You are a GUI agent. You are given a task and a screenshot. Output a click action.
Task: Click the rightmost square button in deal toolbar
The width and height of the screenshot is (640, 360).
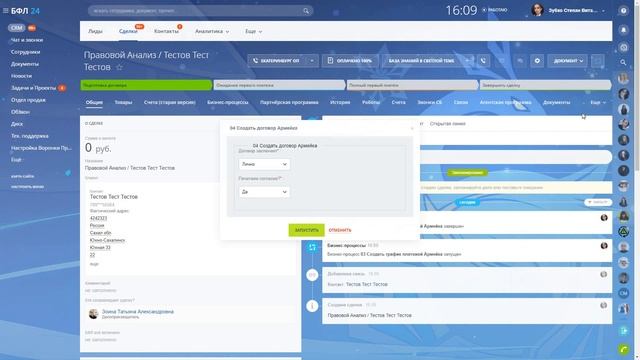pos(598,61)
